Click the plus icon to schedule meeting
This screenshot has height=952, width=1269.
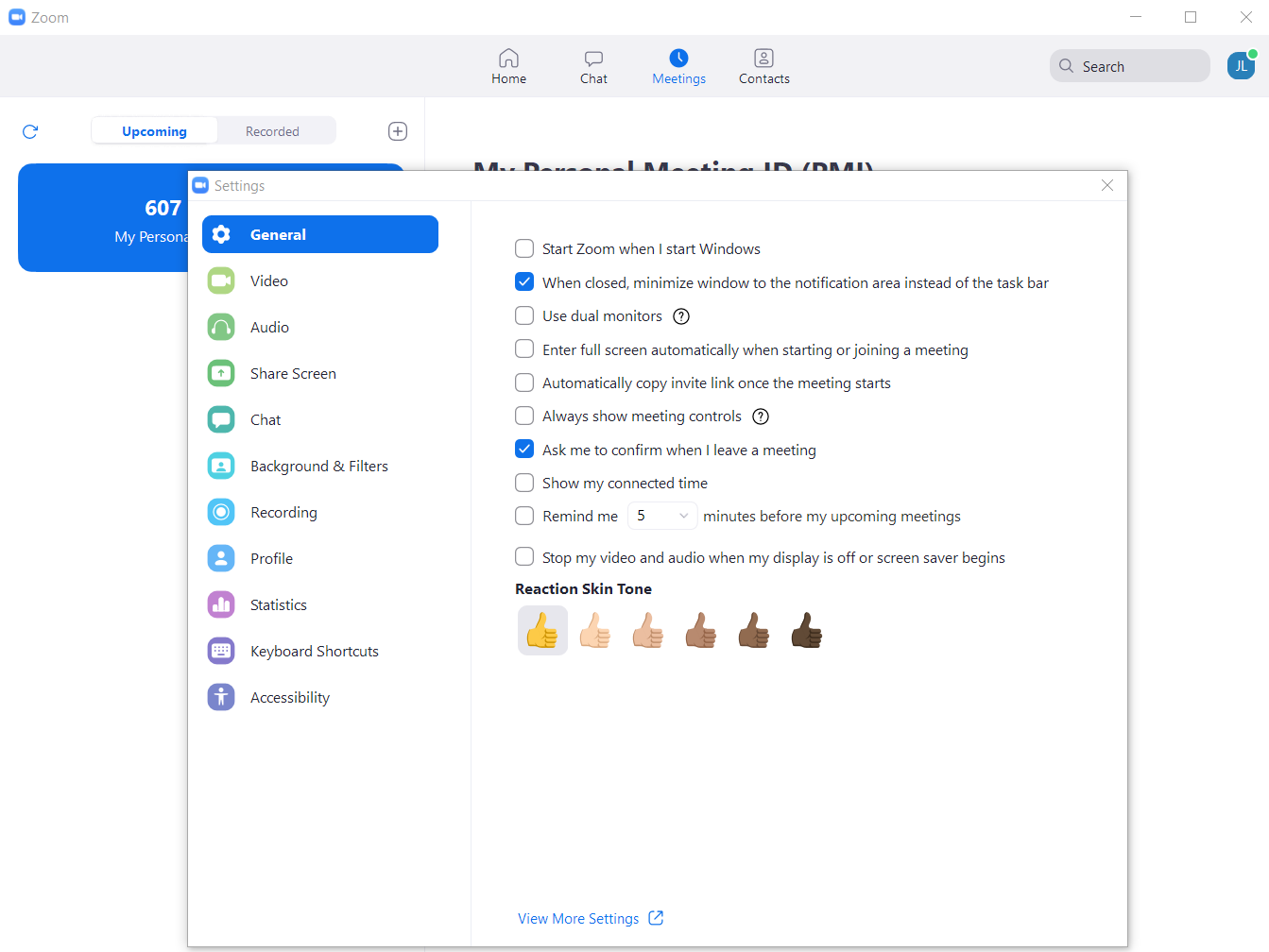click(x=398, y=131)
